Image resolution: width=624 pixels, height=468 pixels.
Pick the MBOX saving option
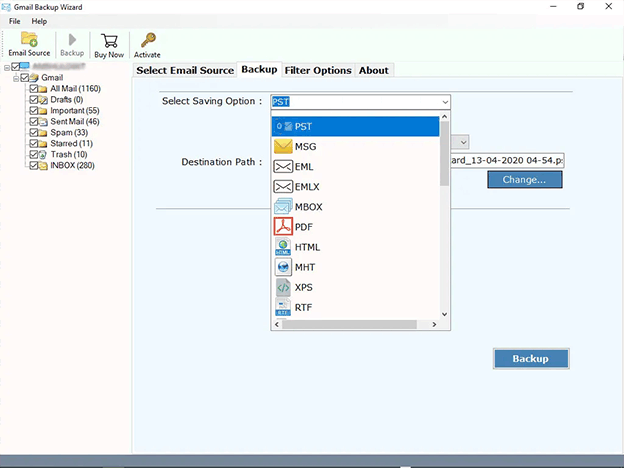(308, 207)
